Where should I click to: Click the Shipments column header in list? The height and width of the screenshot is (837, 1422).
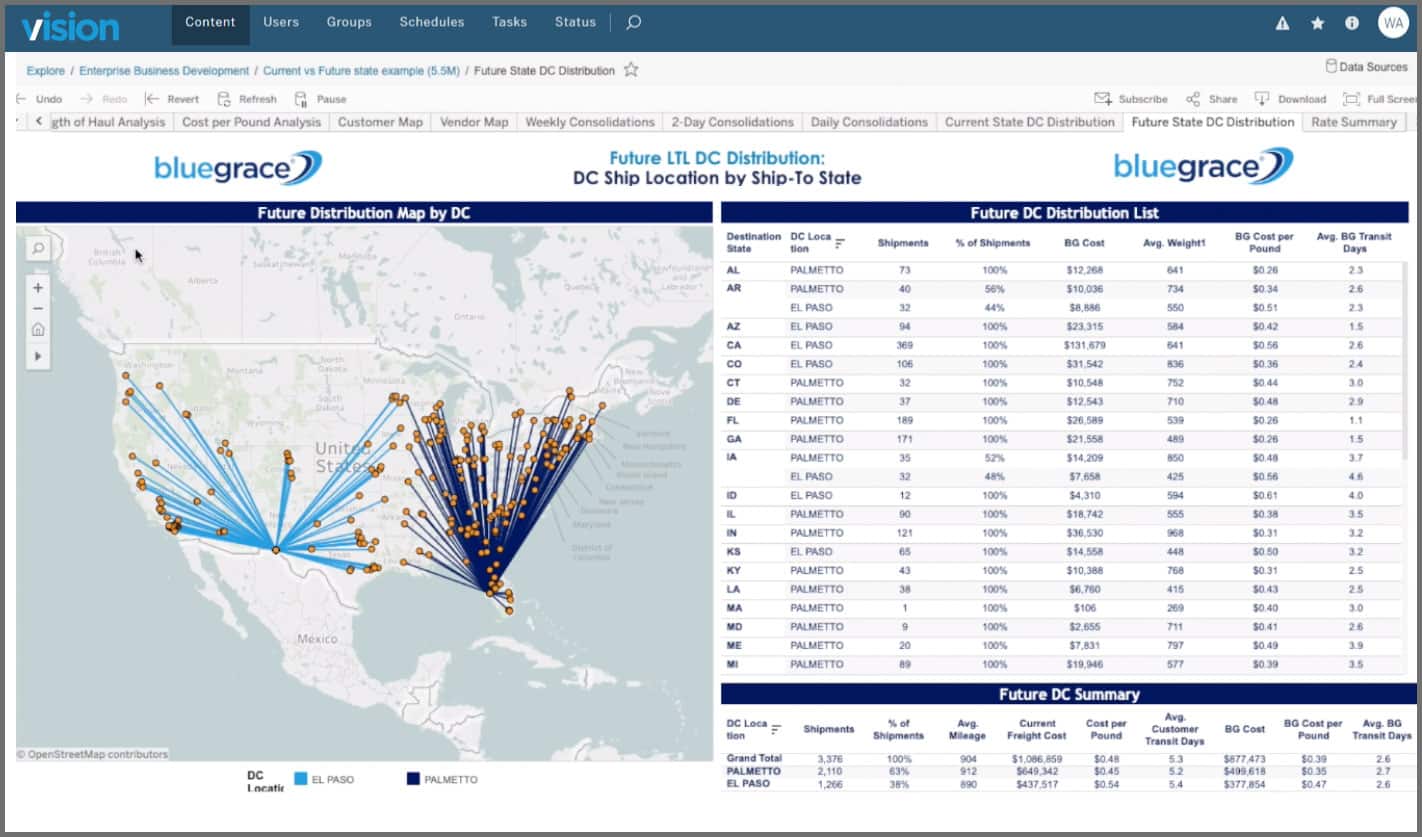[x=902, y=243]
